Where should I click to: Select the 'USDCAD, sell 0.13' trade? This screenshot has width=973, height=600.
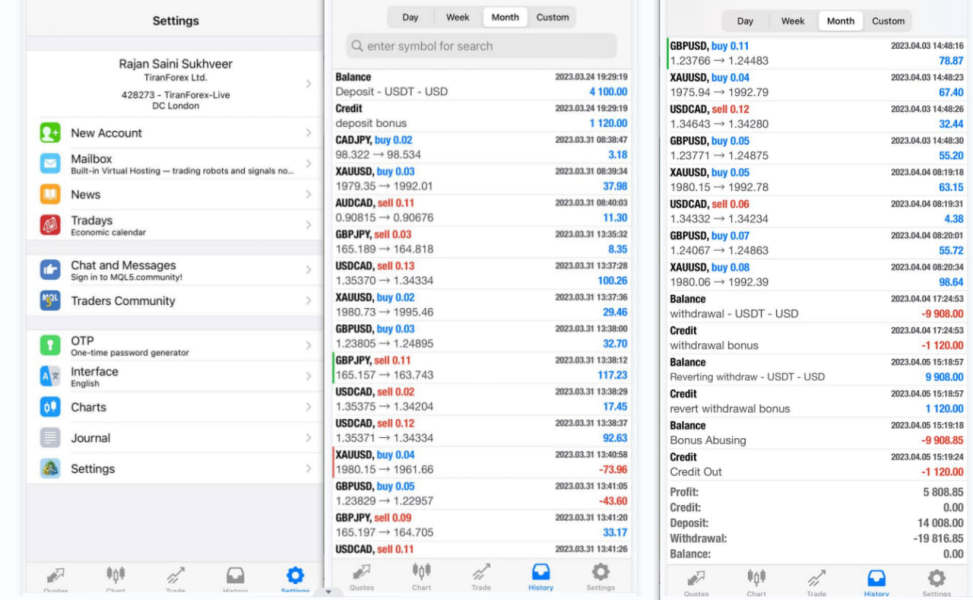482,274
